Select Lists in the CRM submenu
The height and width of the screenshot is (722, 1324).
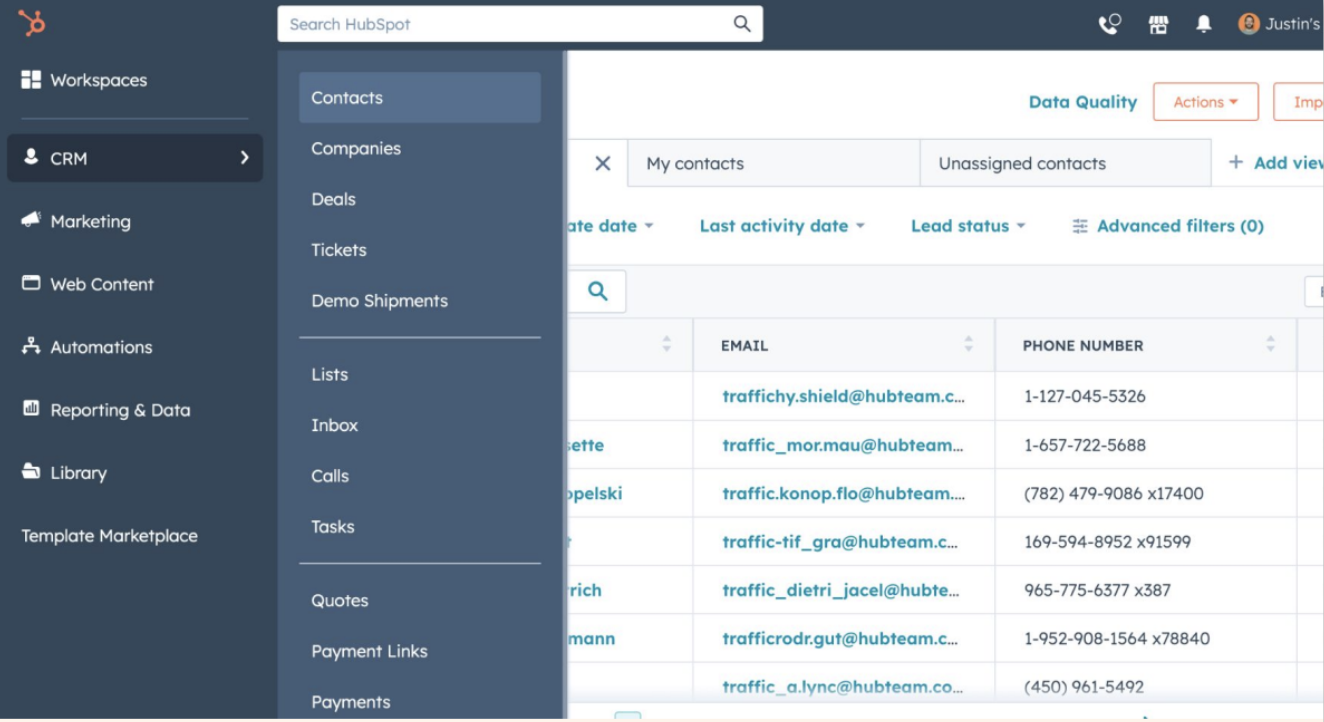click(330, 375)
